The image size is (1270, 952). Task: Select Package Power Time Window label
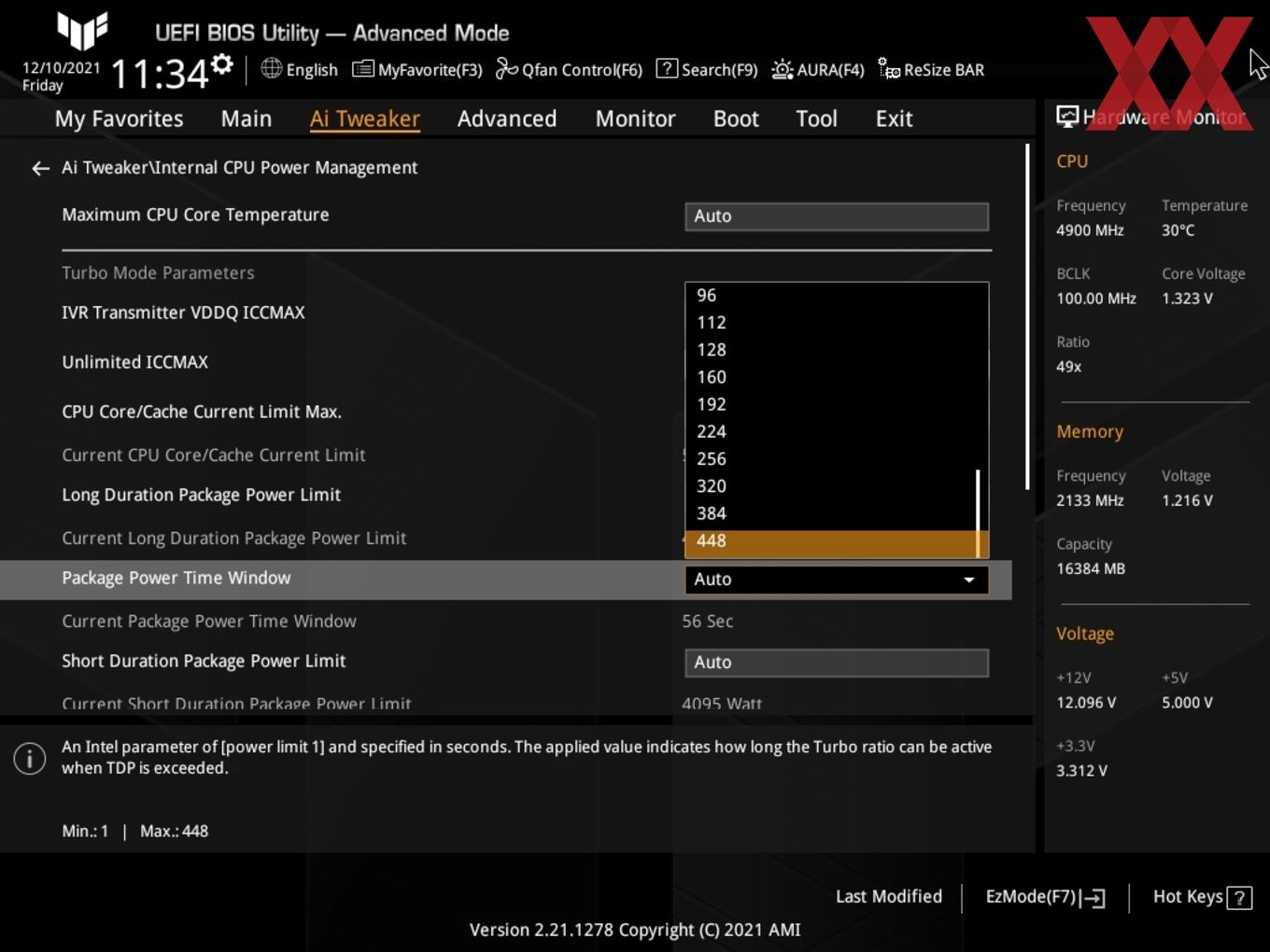[176, 578]
